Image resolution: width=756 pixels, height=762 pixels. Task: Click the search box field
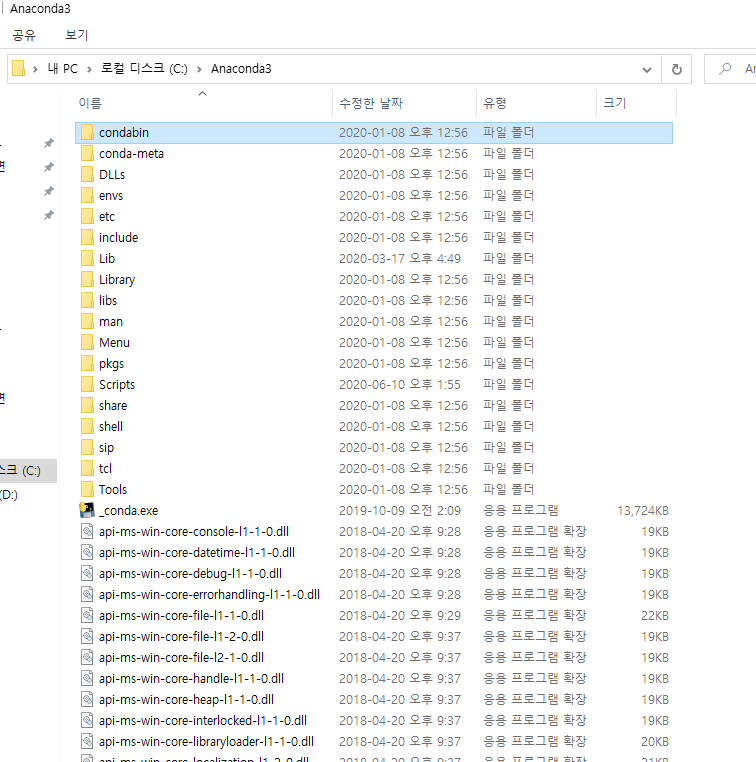pos(730,69)
